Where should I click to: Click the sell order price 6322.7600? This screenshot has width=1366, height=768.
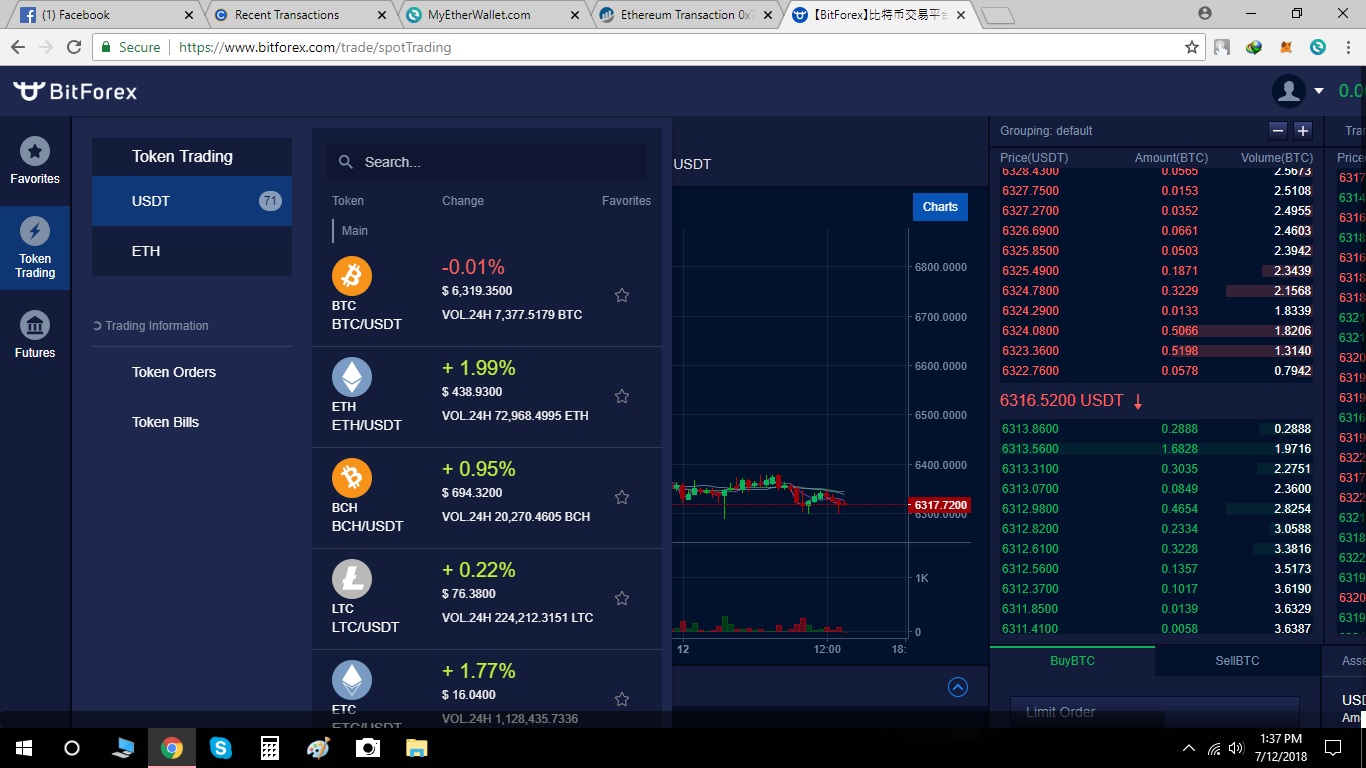[x=1030, y=371]
